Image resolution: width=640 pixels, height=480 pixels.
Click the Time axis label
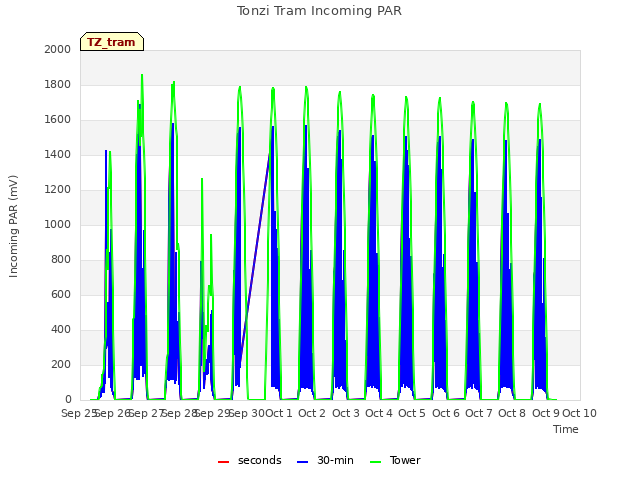(566, 429)
